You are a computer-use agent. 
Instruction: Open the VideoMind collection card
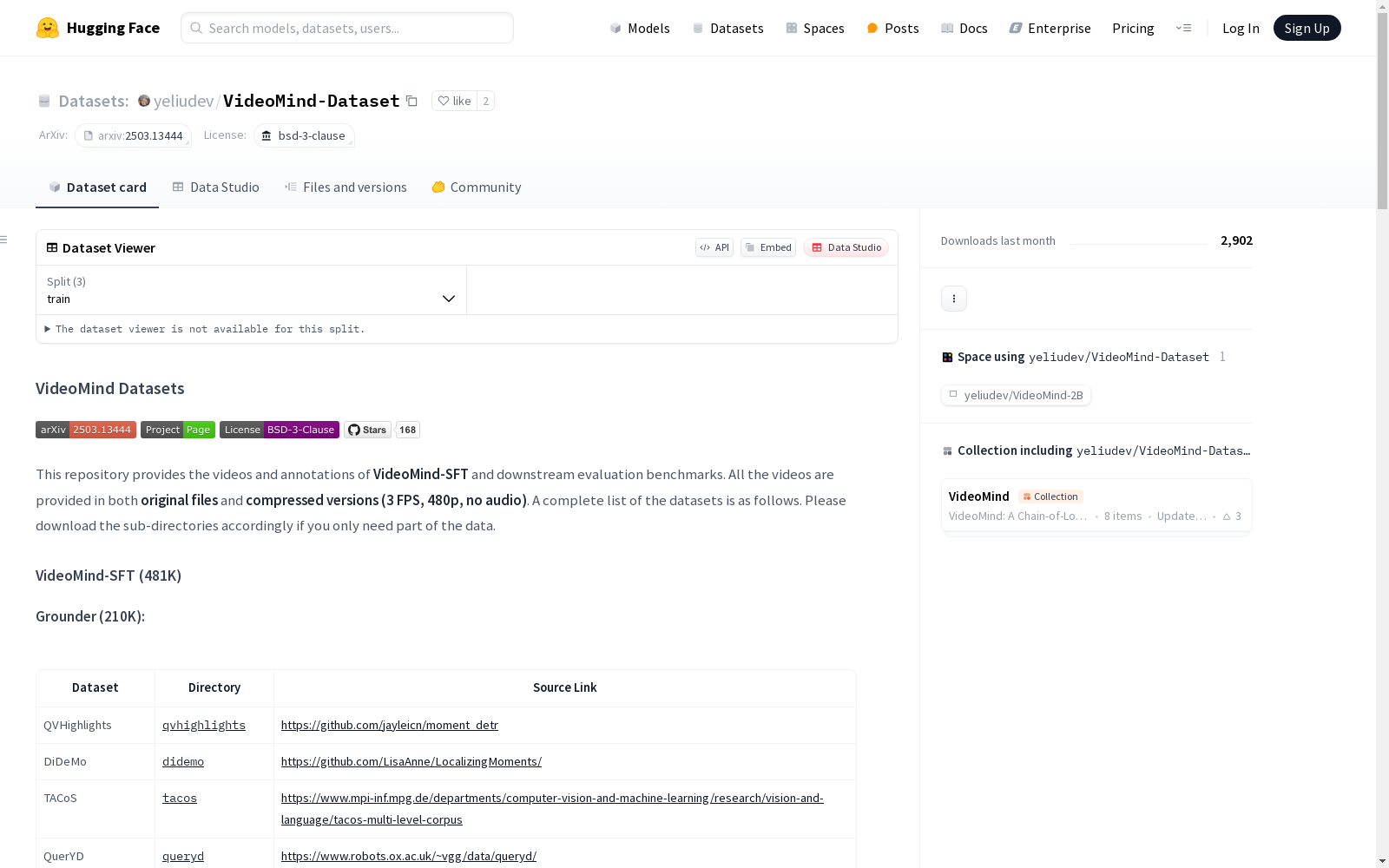tap(1096, 506)
